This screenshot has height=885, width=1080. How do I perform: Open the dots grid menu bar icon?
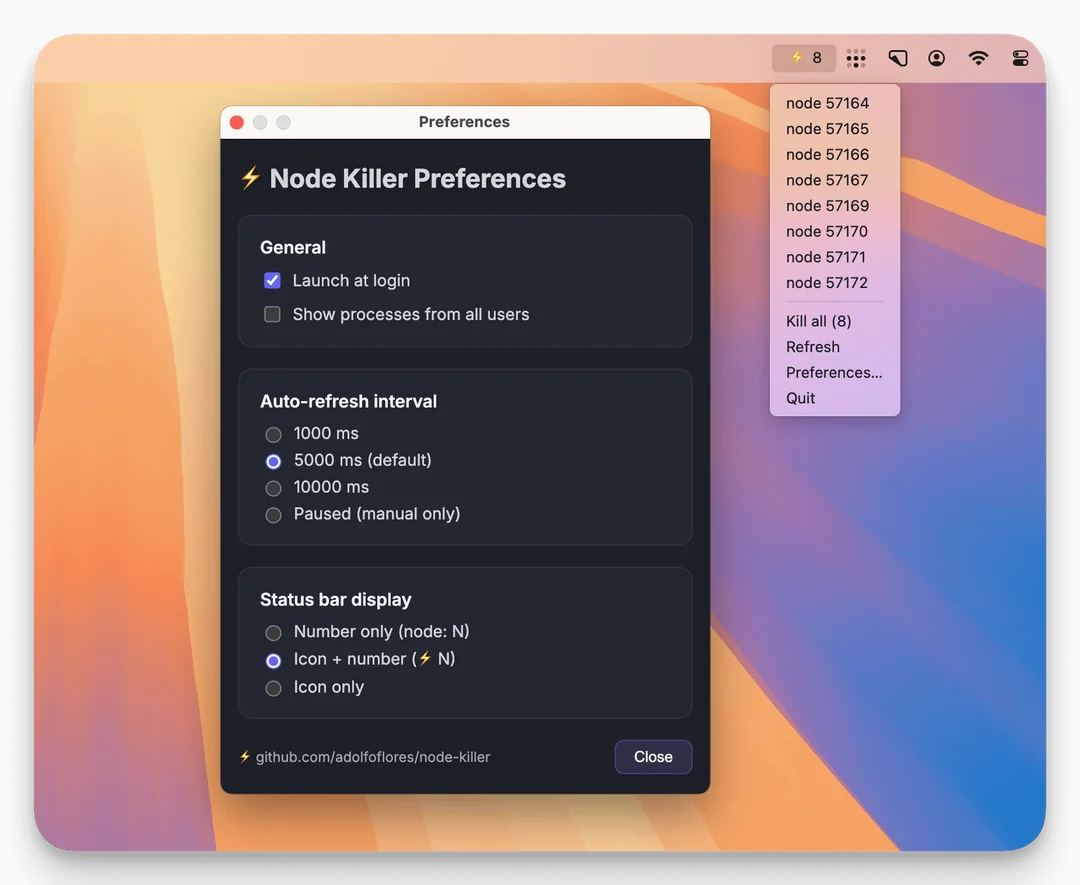click(855, 59)
